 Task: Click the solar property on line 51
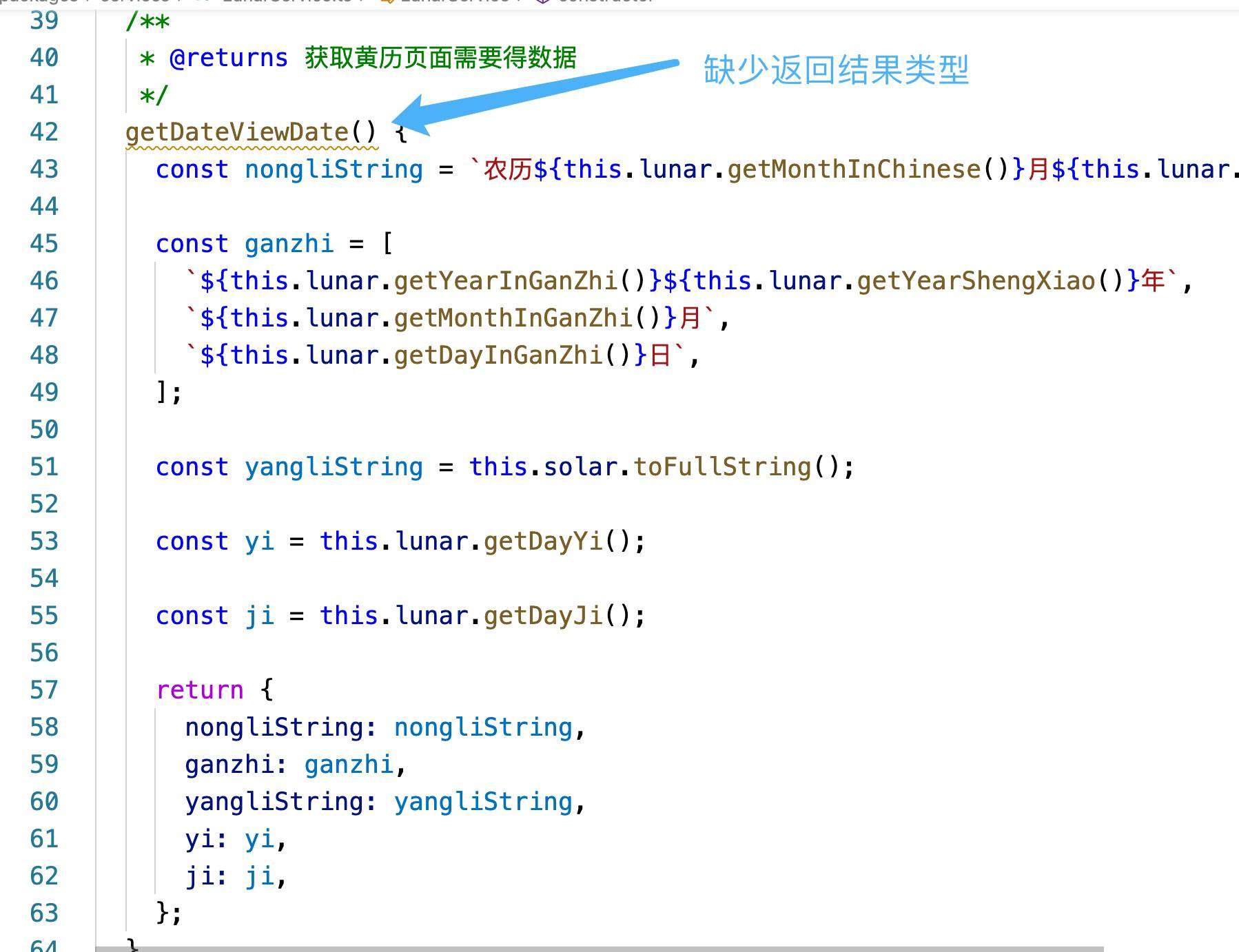click(x=580, y=466)
